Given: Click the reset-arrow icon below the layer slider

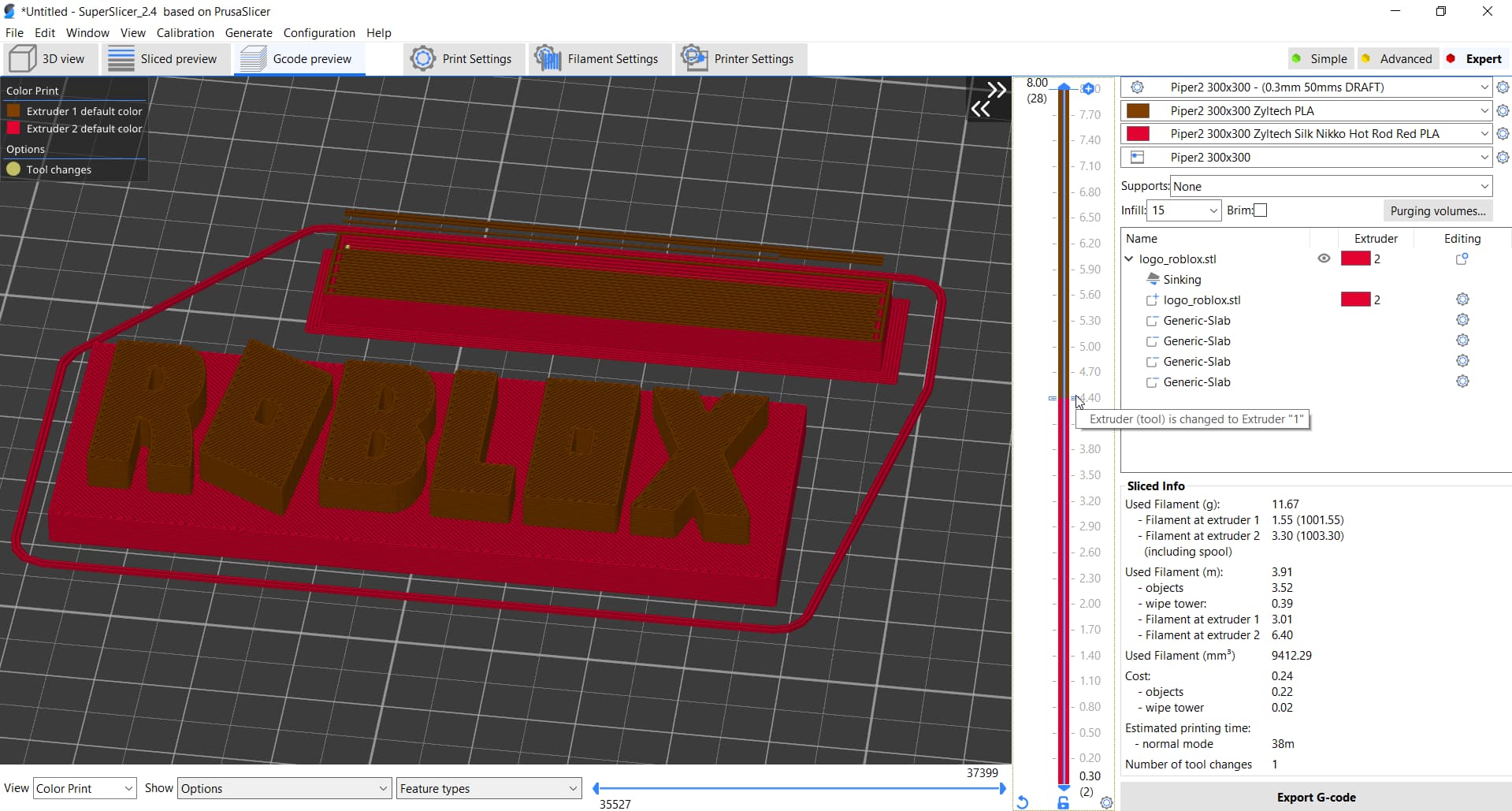Looking at the screenshot, I should coord(1022,802).
